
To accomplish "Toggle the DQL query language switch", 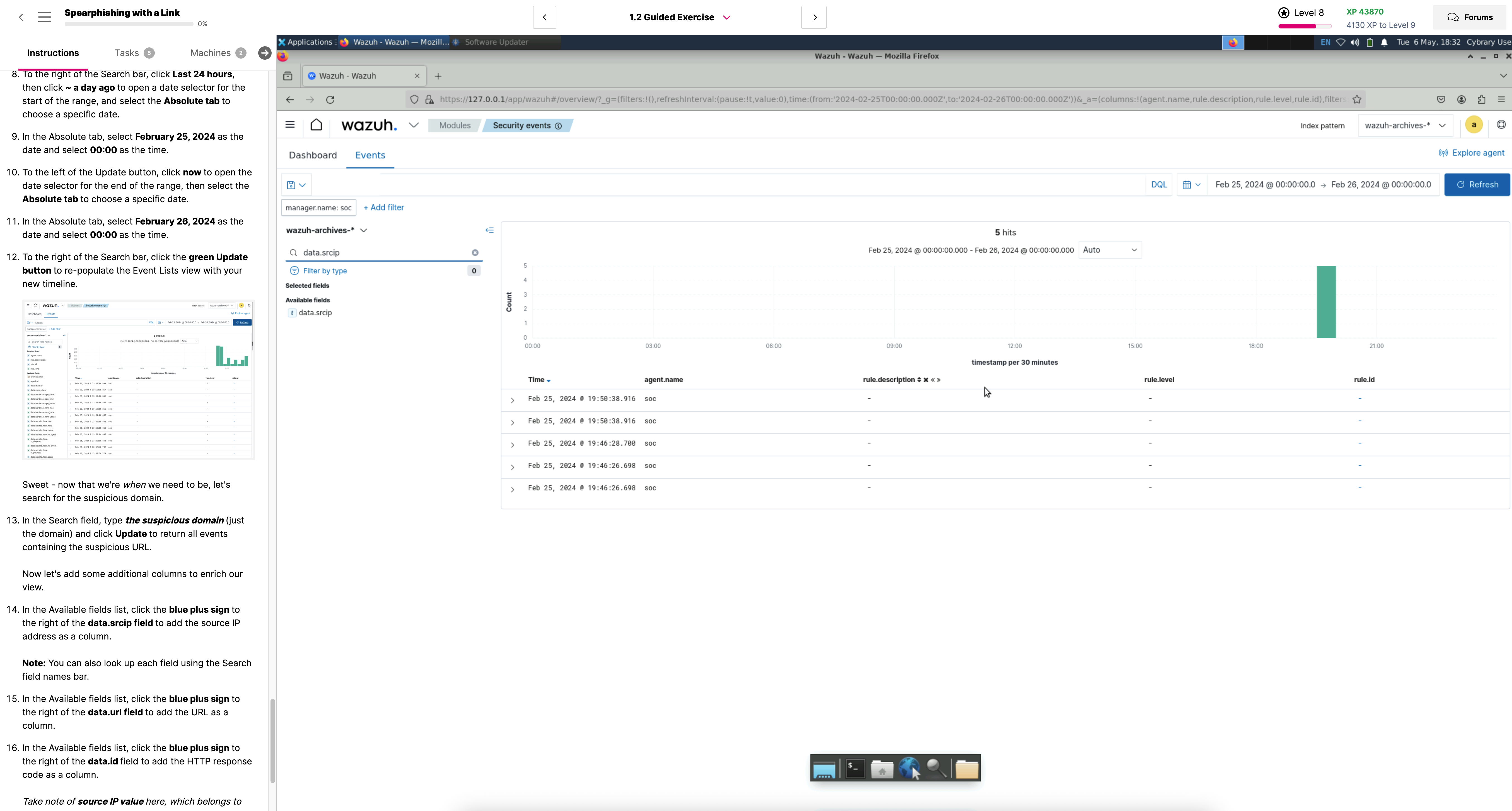I will [x=1159, y=185].
